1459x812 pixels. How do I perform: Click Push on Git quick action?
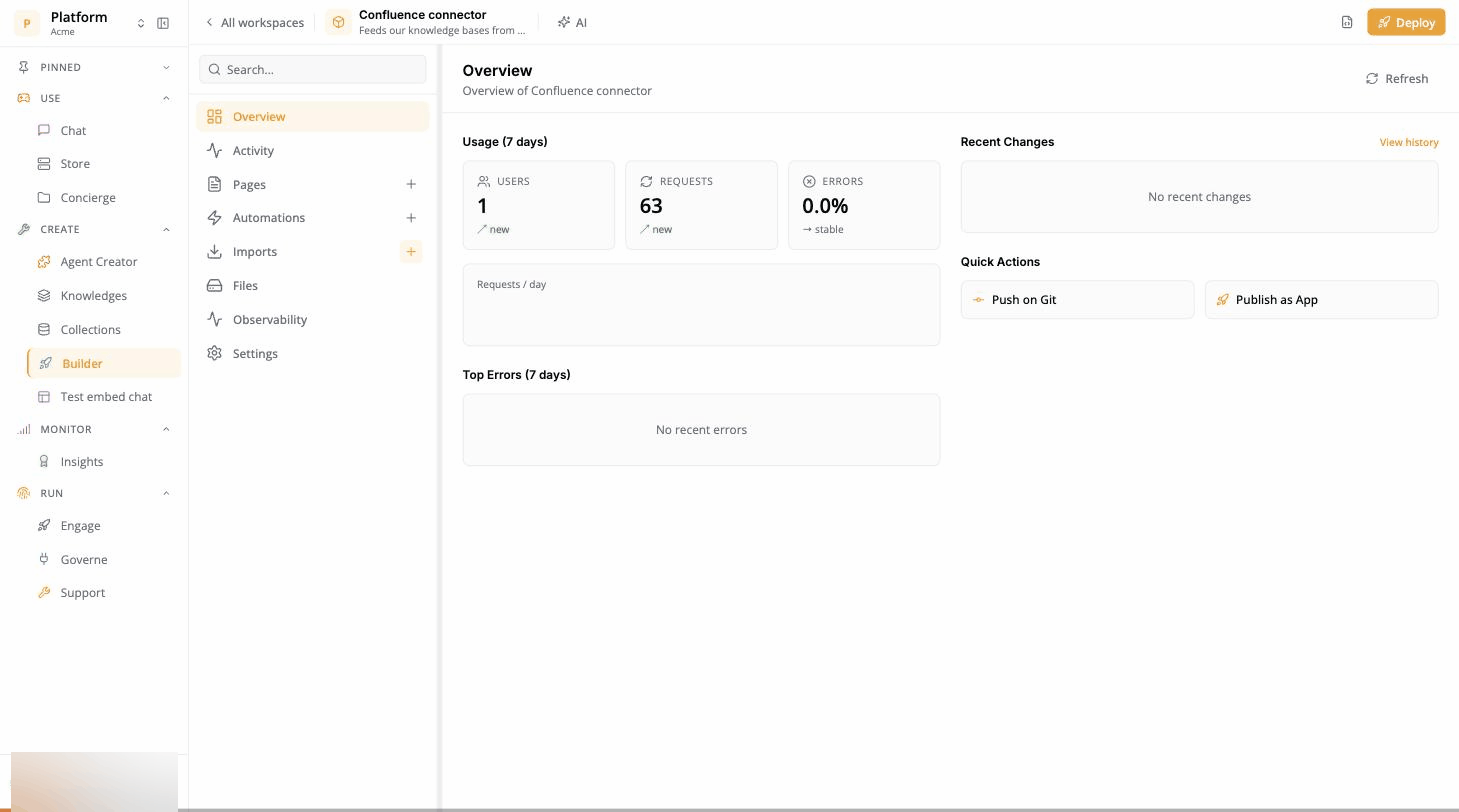[x=1077, y=300]
